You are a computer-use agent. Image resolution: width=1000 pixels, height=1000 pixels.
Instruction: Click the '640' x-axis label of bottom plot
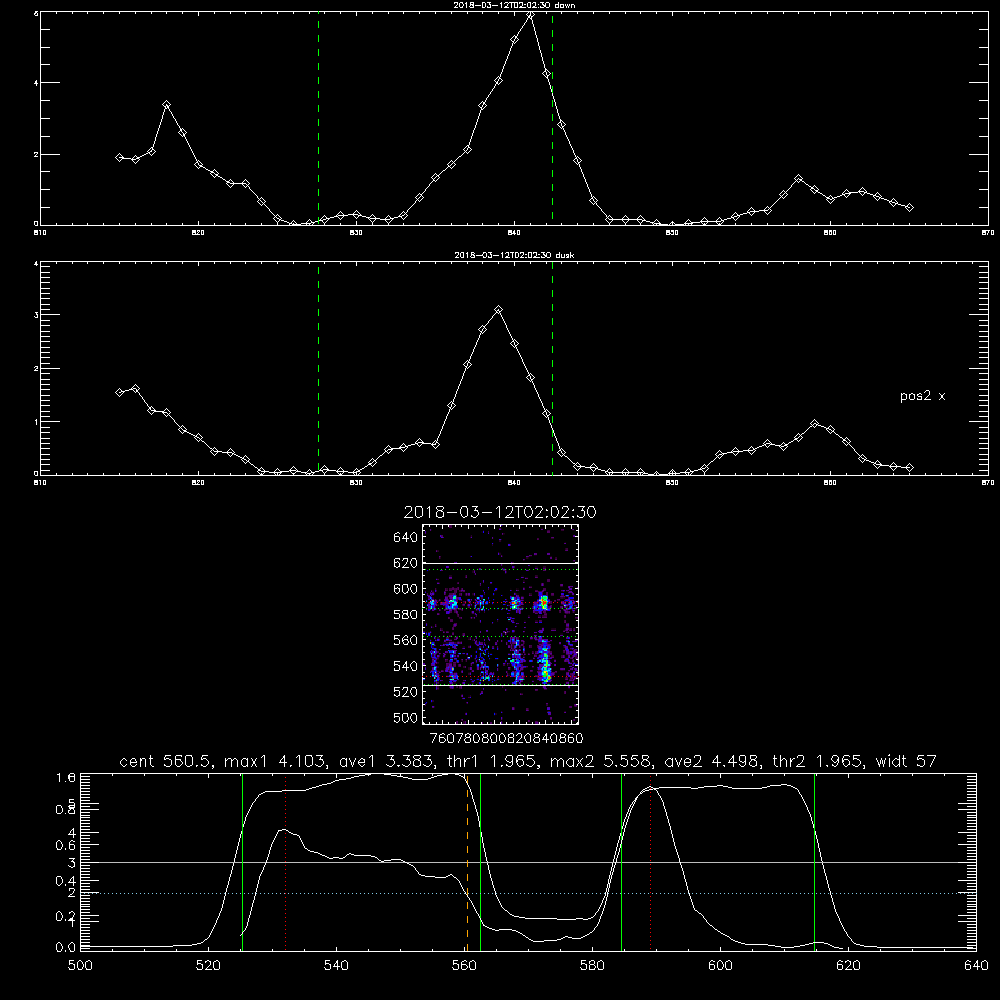point(976,966)
